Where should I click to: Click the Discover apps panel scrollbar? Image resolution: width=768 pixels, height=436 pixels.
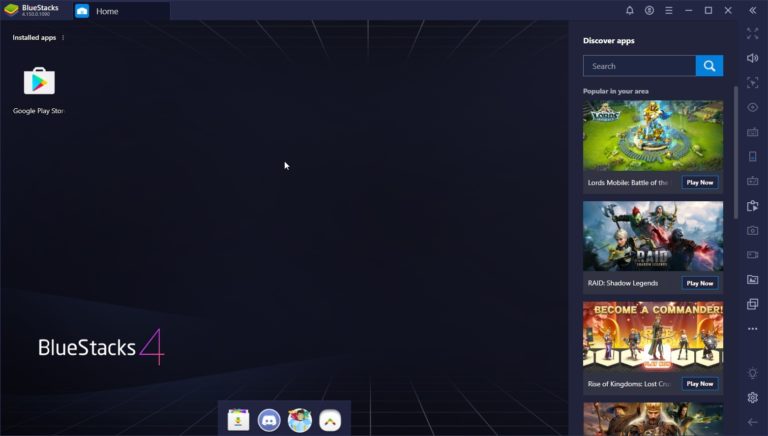click(736, 153)
